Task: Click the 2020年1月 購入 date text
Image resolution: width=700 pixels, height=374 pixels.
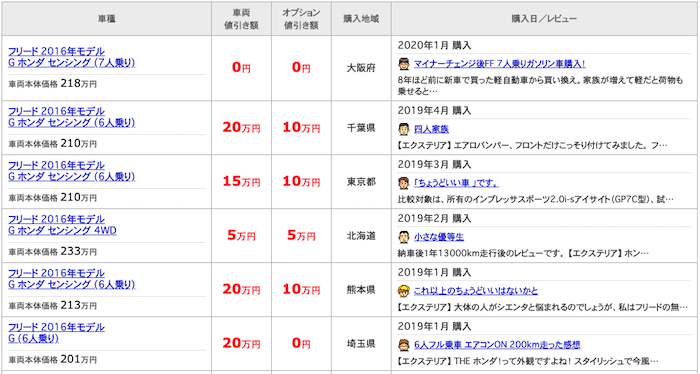Action: point(434,46)
